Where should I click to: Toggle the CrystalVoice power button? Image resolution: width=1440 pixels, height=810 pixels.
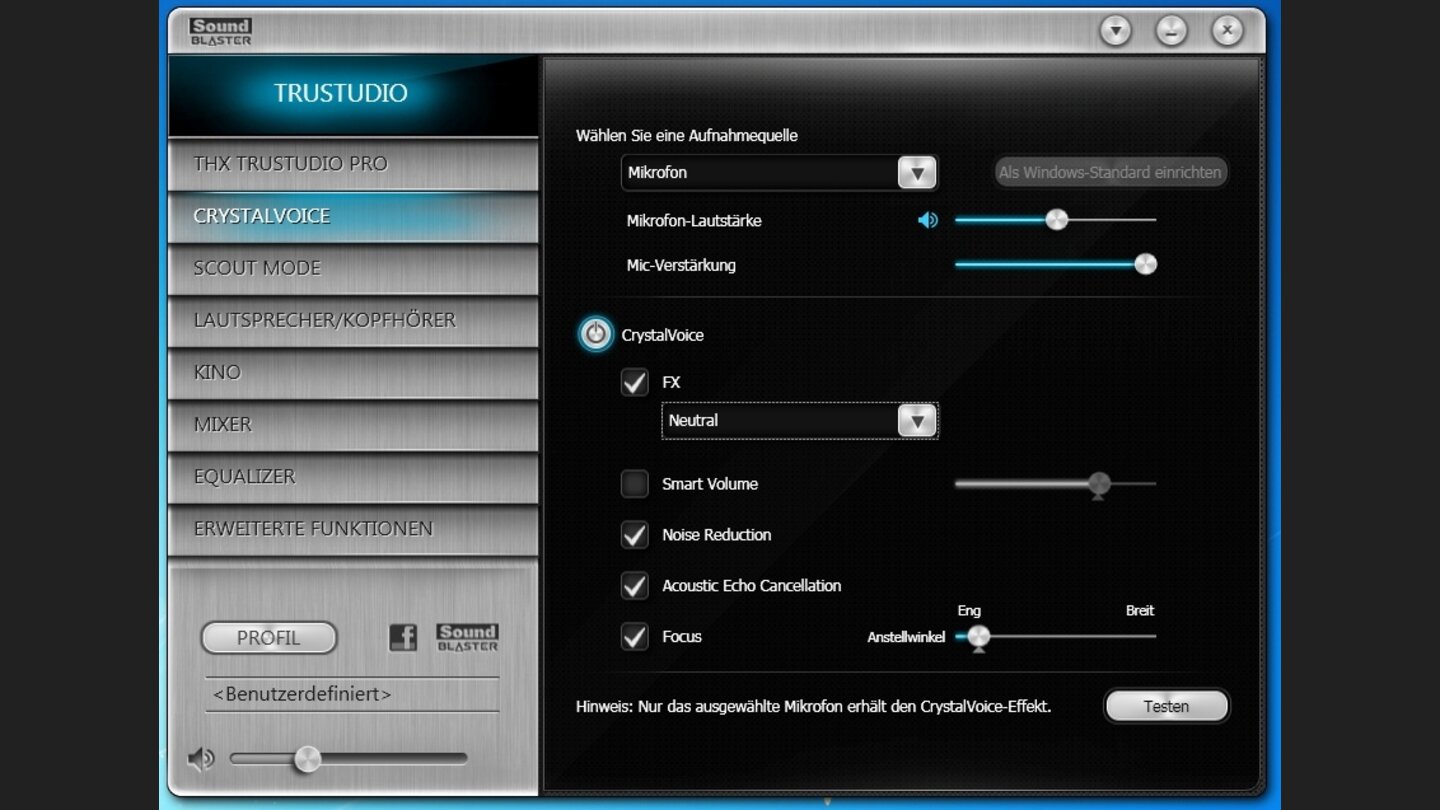[x=596, y=334]
